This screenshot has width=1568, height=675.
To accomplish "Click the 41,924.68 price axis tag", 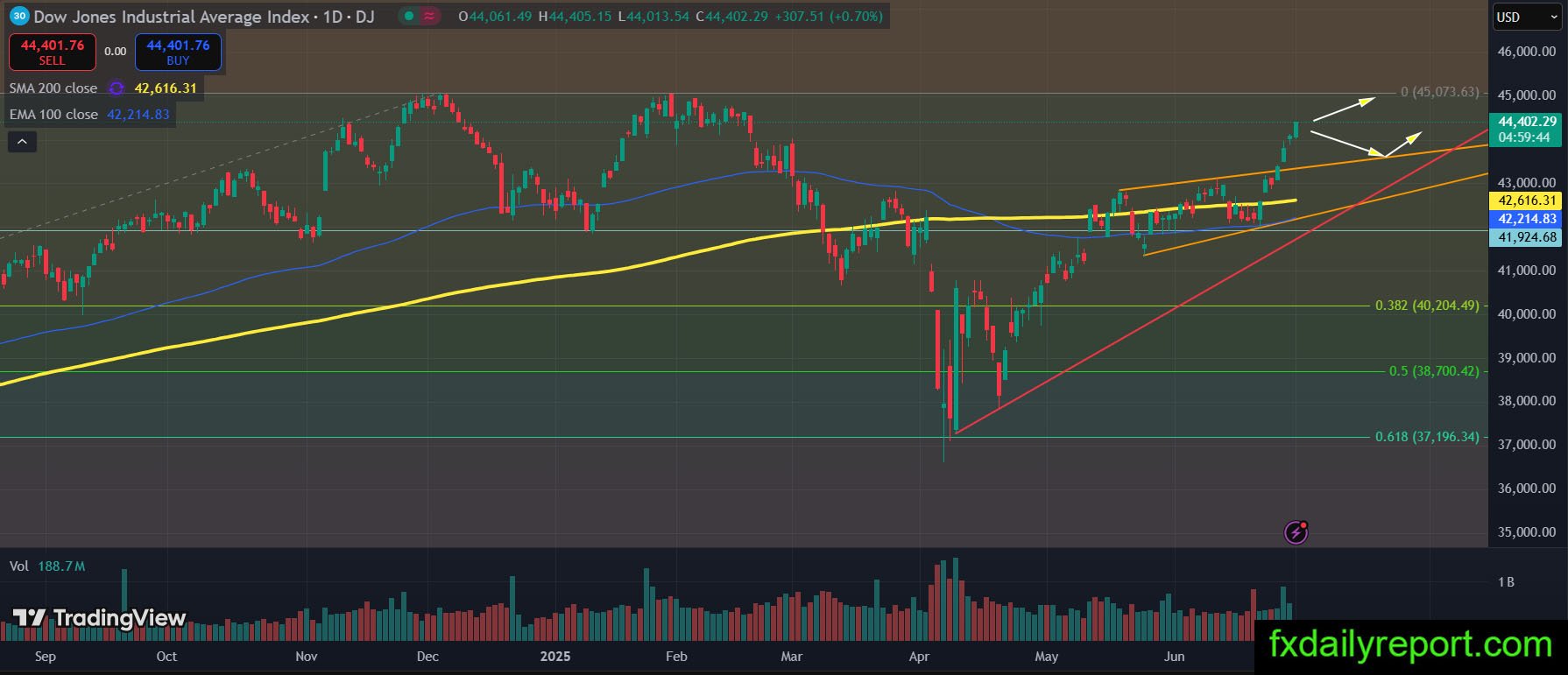I will click(x=1527, y=237).
